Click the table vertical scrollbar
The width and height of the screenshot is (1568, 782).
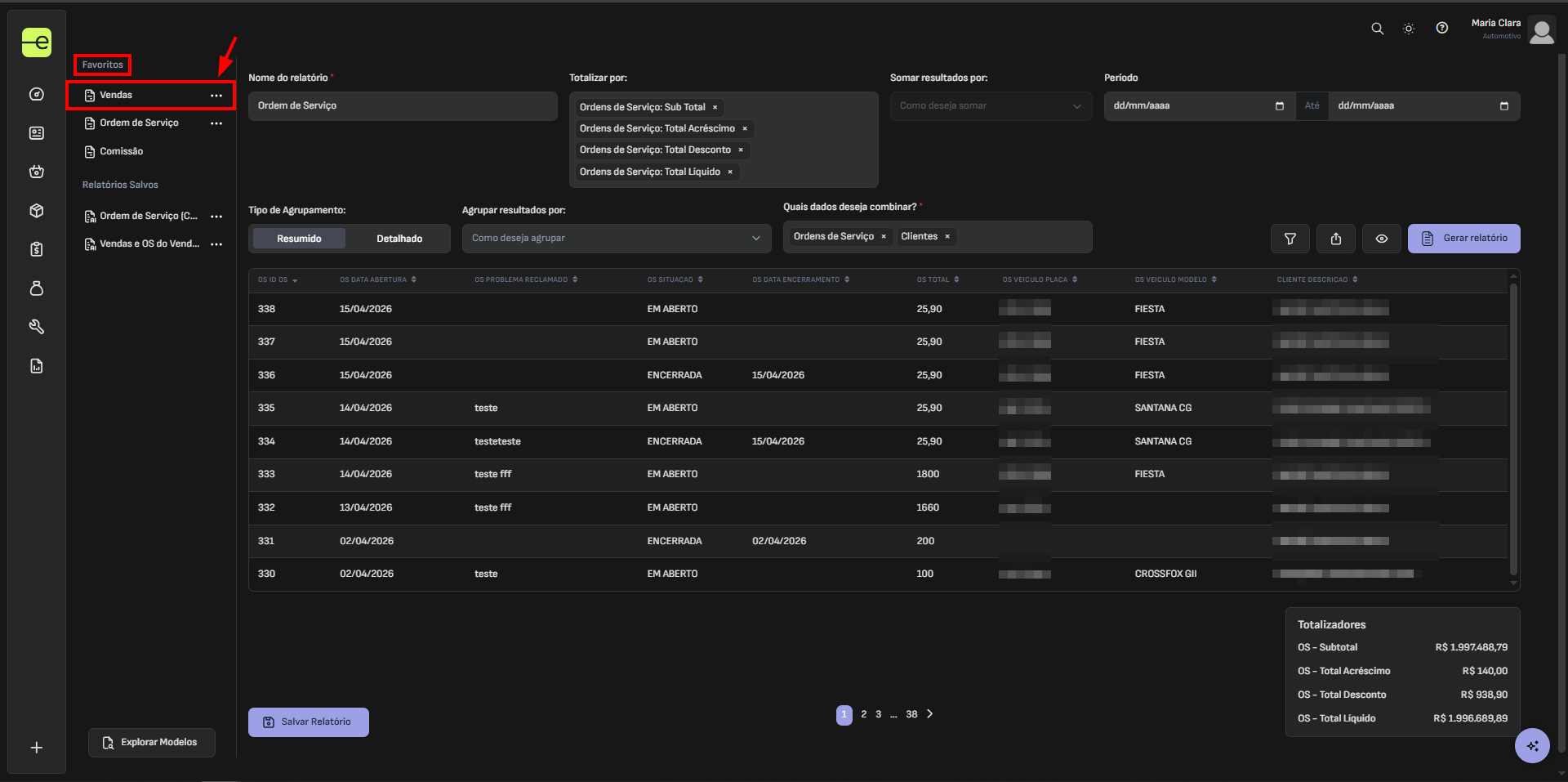click(1513, 429)
